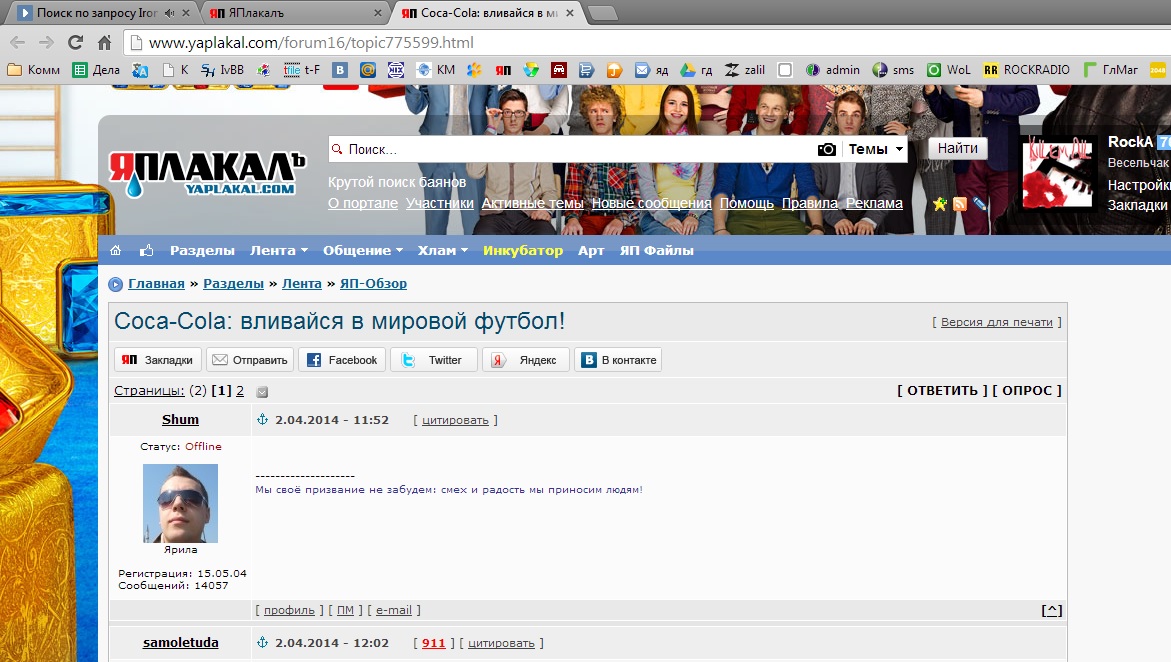Screen dimensions: 1171x662
Task: Share via the Яндекс button
Action: (x=526, y=359)
